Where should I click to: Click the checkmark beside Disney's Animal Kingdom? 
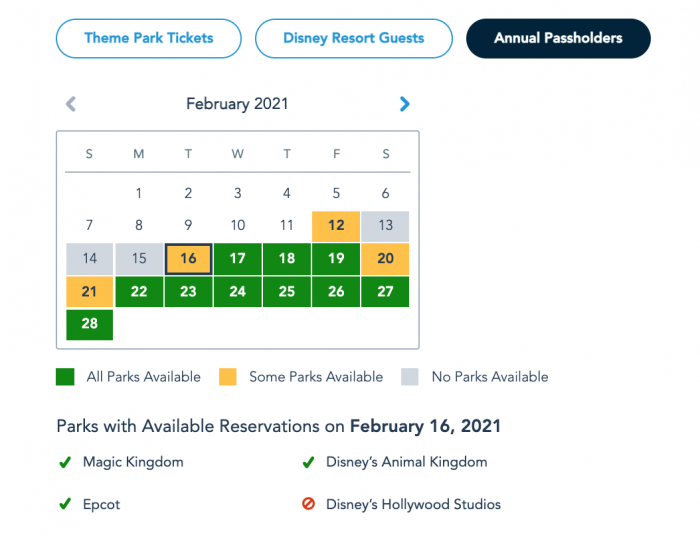[308, 462]
